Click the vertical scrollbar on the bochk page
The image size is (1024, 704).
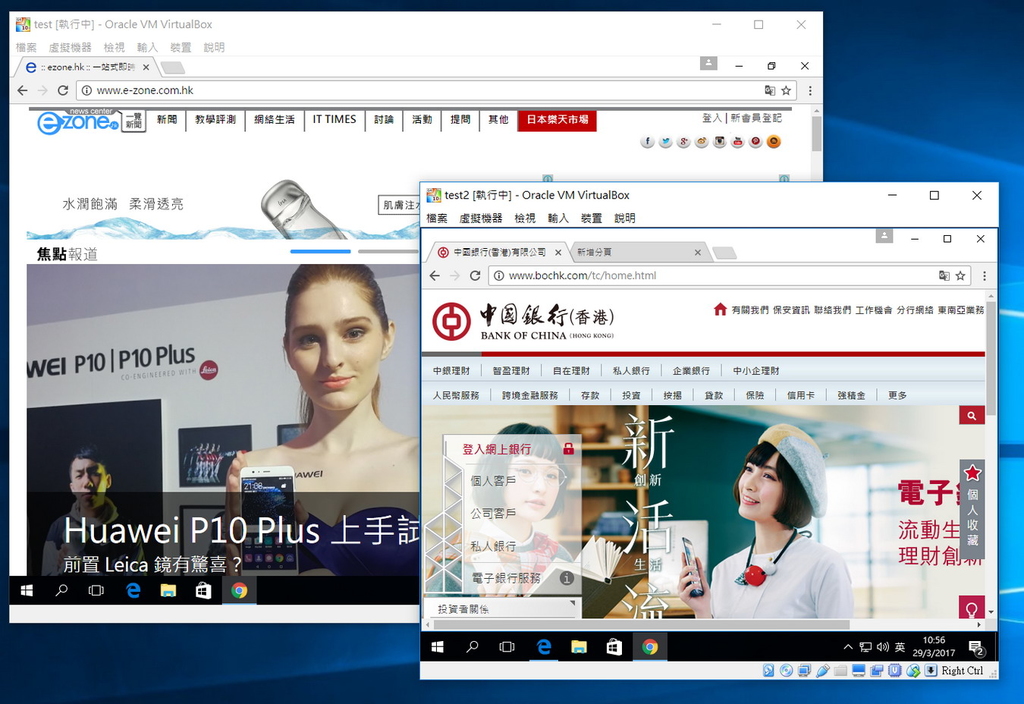coord(991,358)
